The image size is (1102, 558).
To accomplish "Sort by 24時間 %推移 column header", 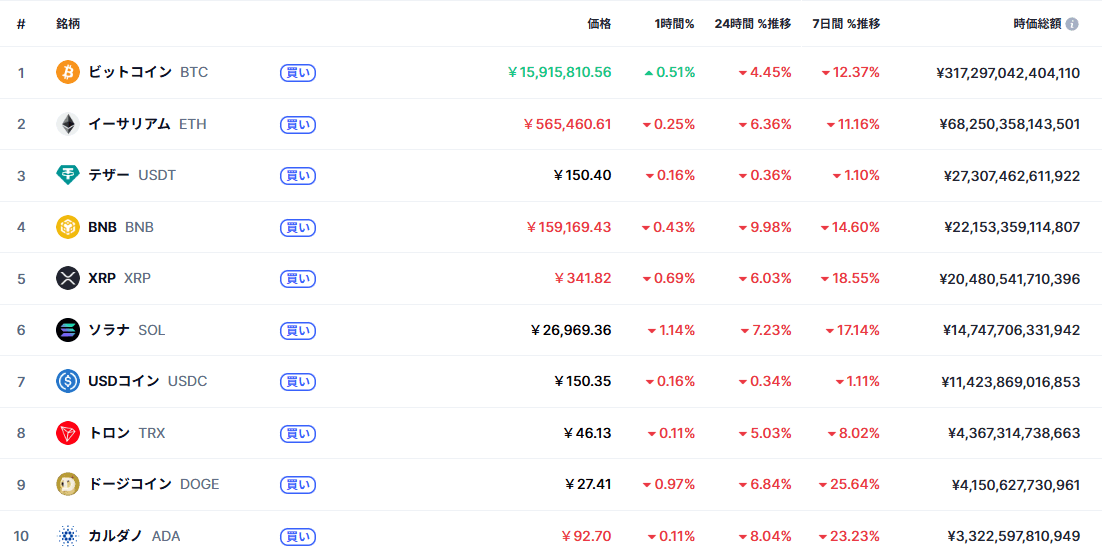I will [x=752, y=24].
